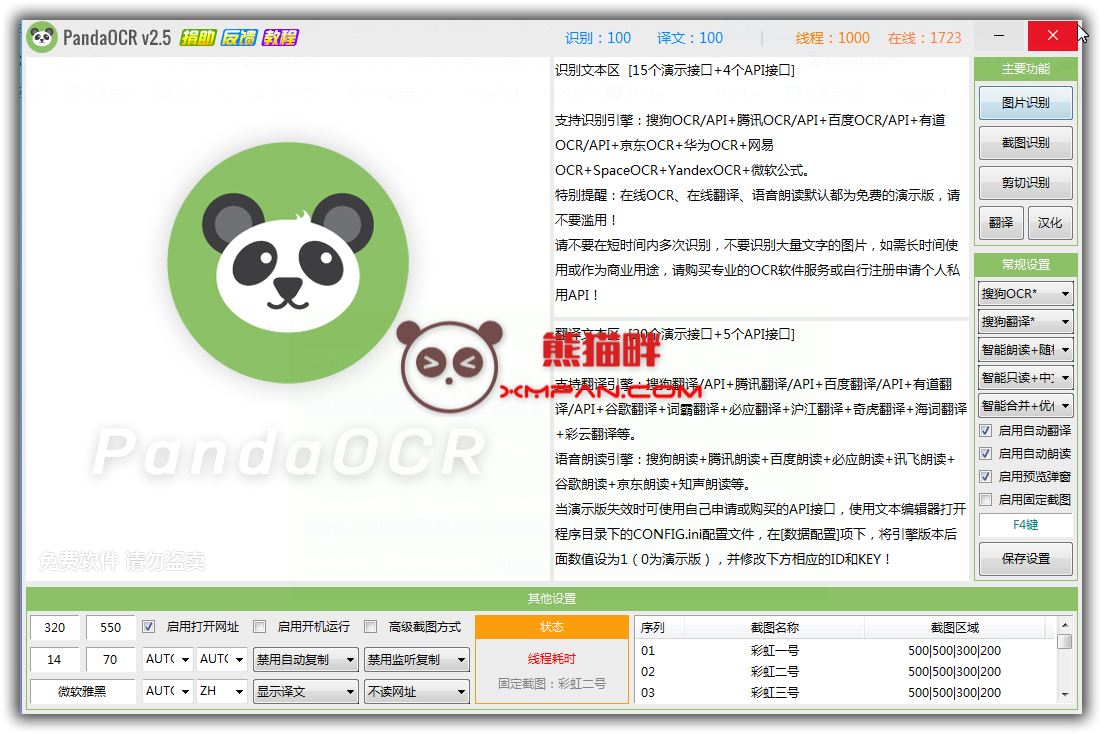The image size is (1109, 734).
Task: Open the 反馈 feedback badge
Action: pyautogui.click(x=239, y=37)
